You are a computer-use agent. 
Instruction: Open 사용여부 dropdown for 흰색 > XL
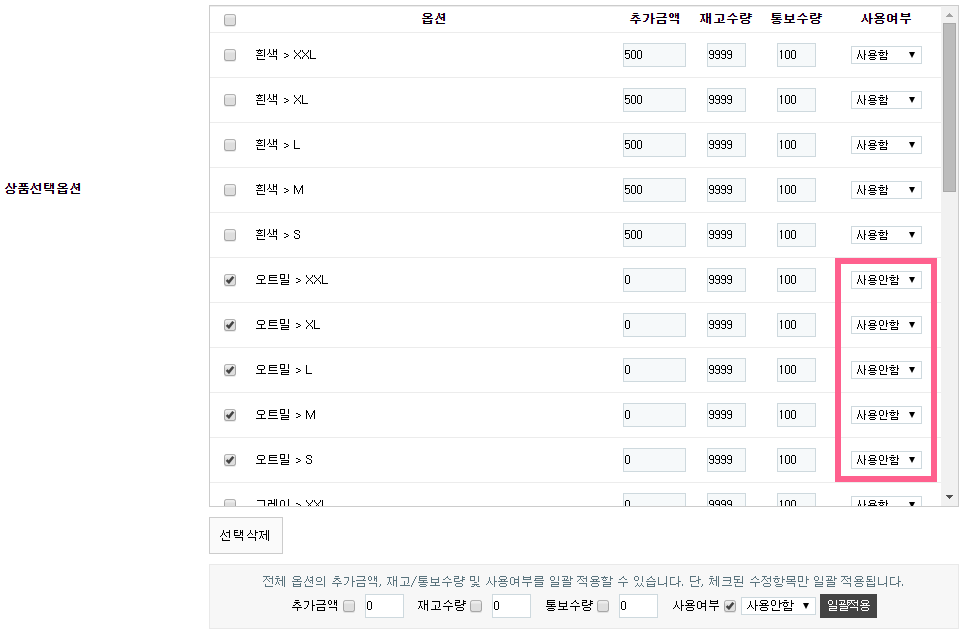886,100
